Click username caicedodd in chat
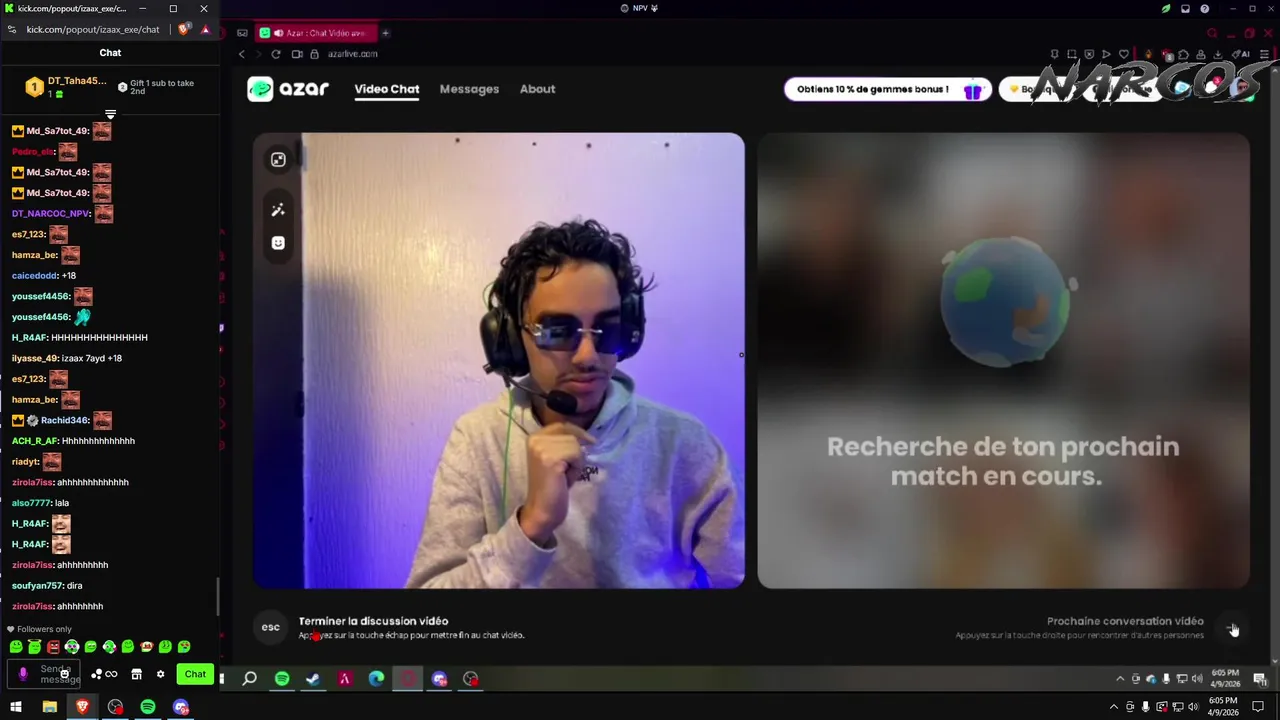1280x720 pixels. (35, 276)
